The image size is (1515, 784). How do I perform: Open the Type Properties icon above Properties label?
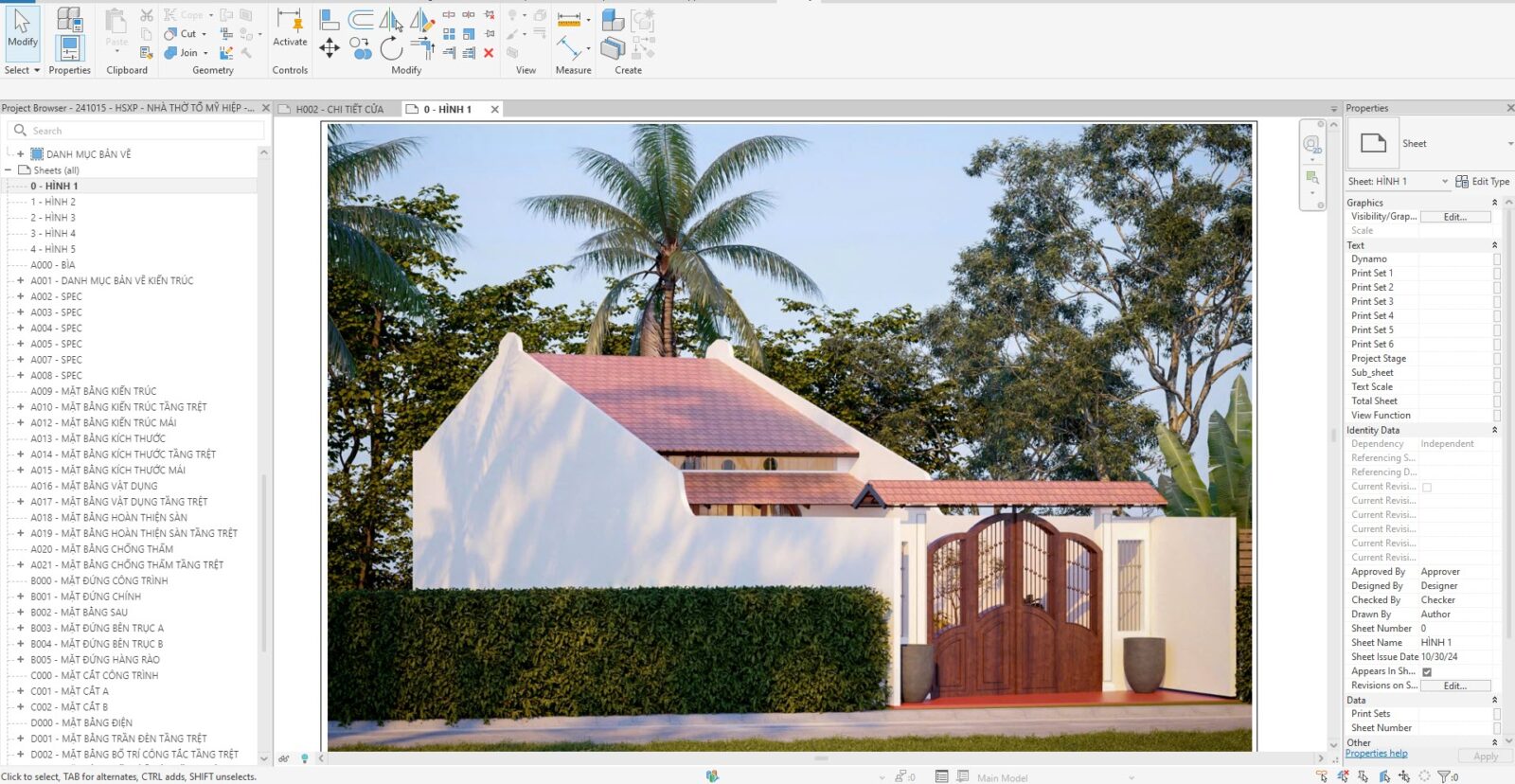pos(69,19)
